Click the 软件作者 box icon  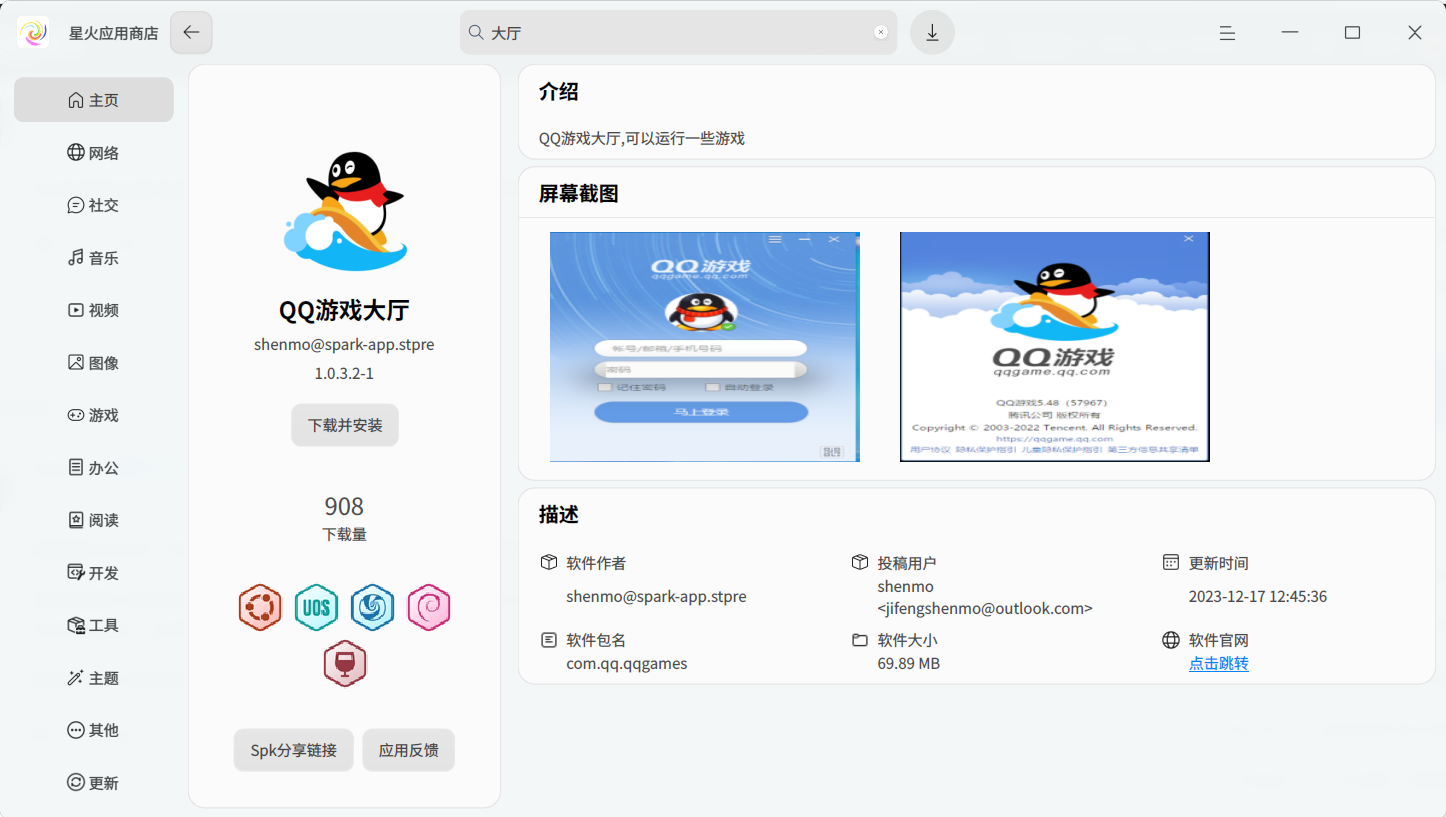click(x=548, y=563)
